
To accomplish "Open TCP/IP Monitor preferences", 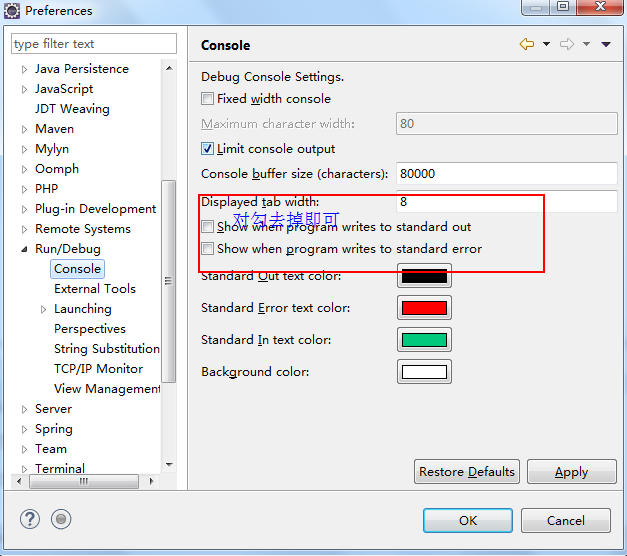I will pos(98,369).
